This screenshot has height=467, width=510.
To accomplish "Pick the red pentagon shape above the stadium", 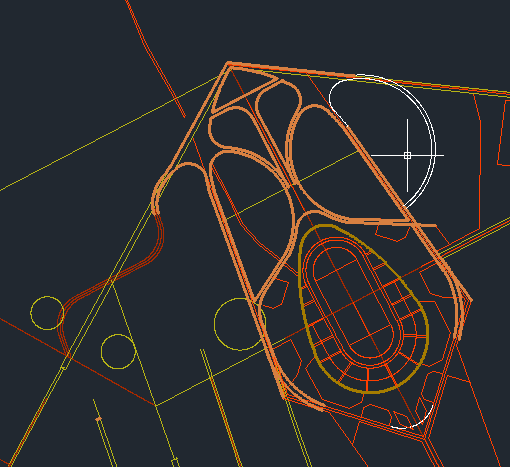I will click(392, 232).
